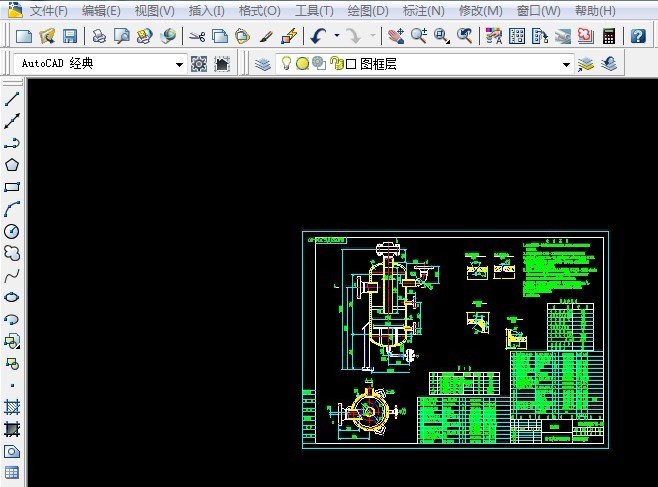The height and width of the screenshot is (487, 658).
Task: Expand the undo history dropdown arrow
Action: 337,36
